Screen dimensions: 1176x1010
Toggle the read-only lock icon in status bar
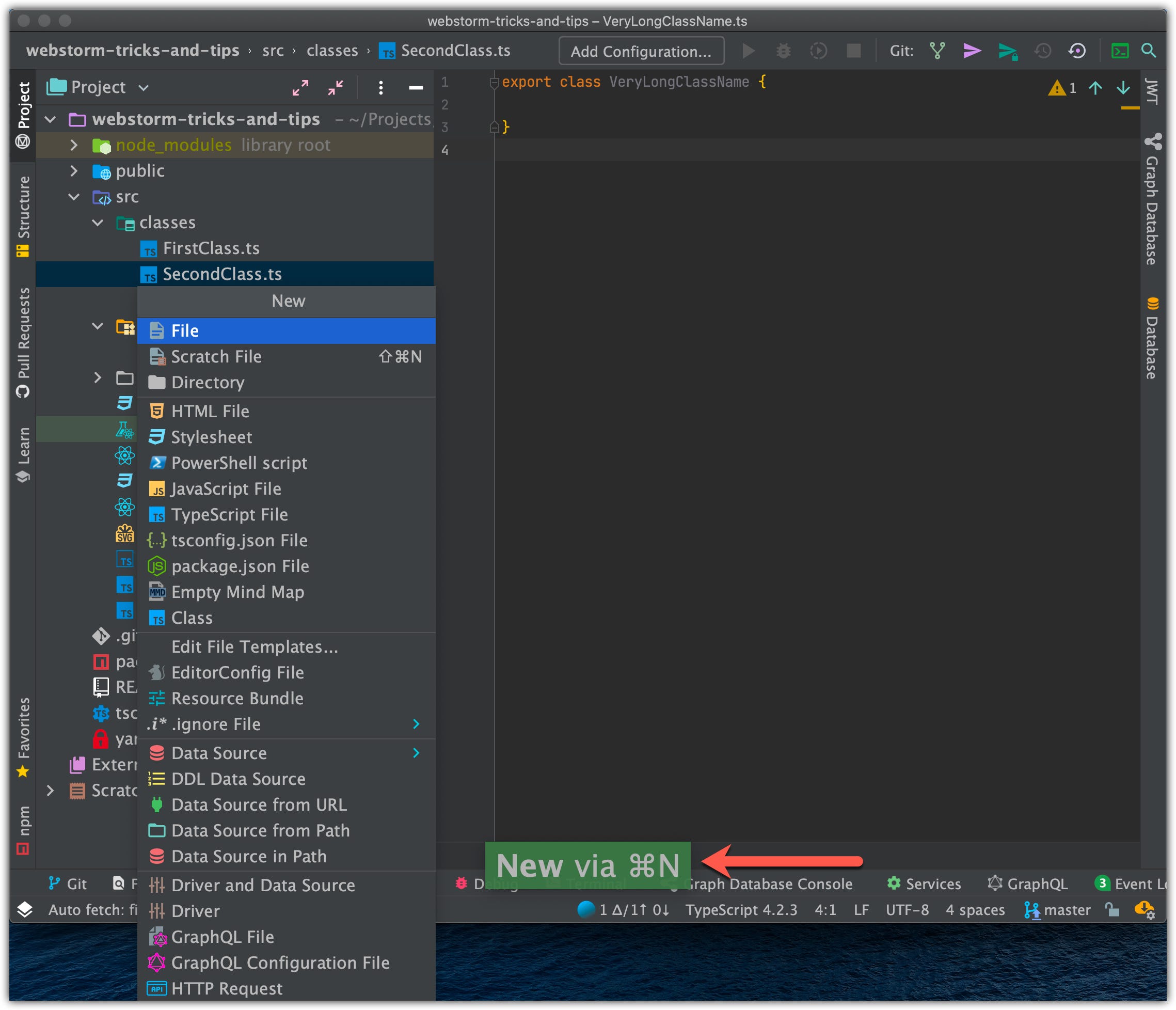click(1111, 909)
